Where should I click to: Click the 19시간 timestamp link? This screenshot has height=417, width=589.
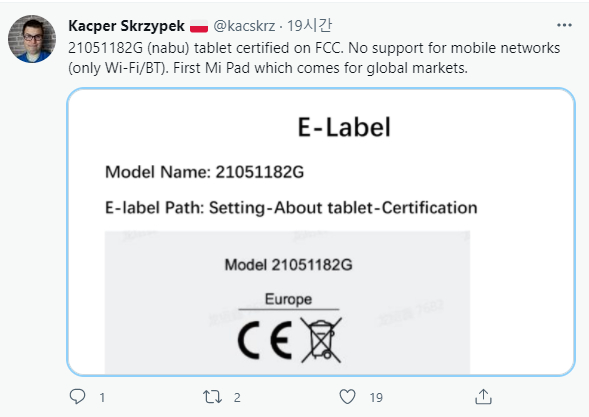click(310, 26)
